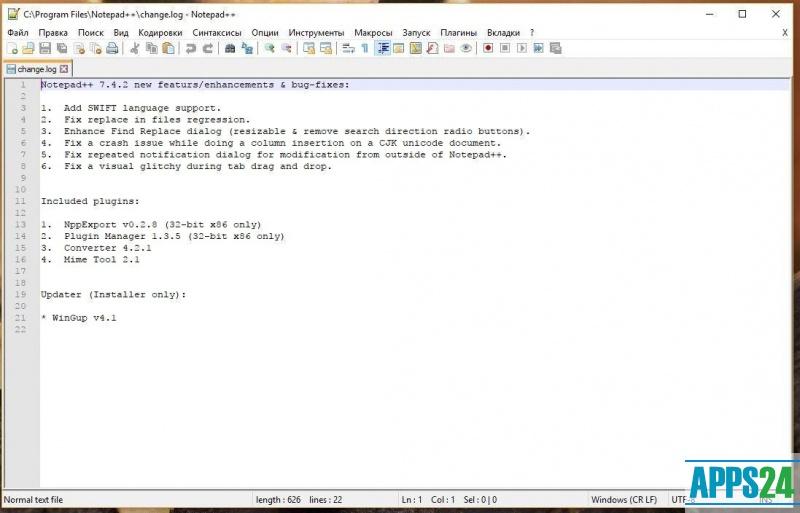The height and width of the screenshot is (513, 800).
Task: Click the 'Converter 4.2.1' line
Action: coord(96,248)
